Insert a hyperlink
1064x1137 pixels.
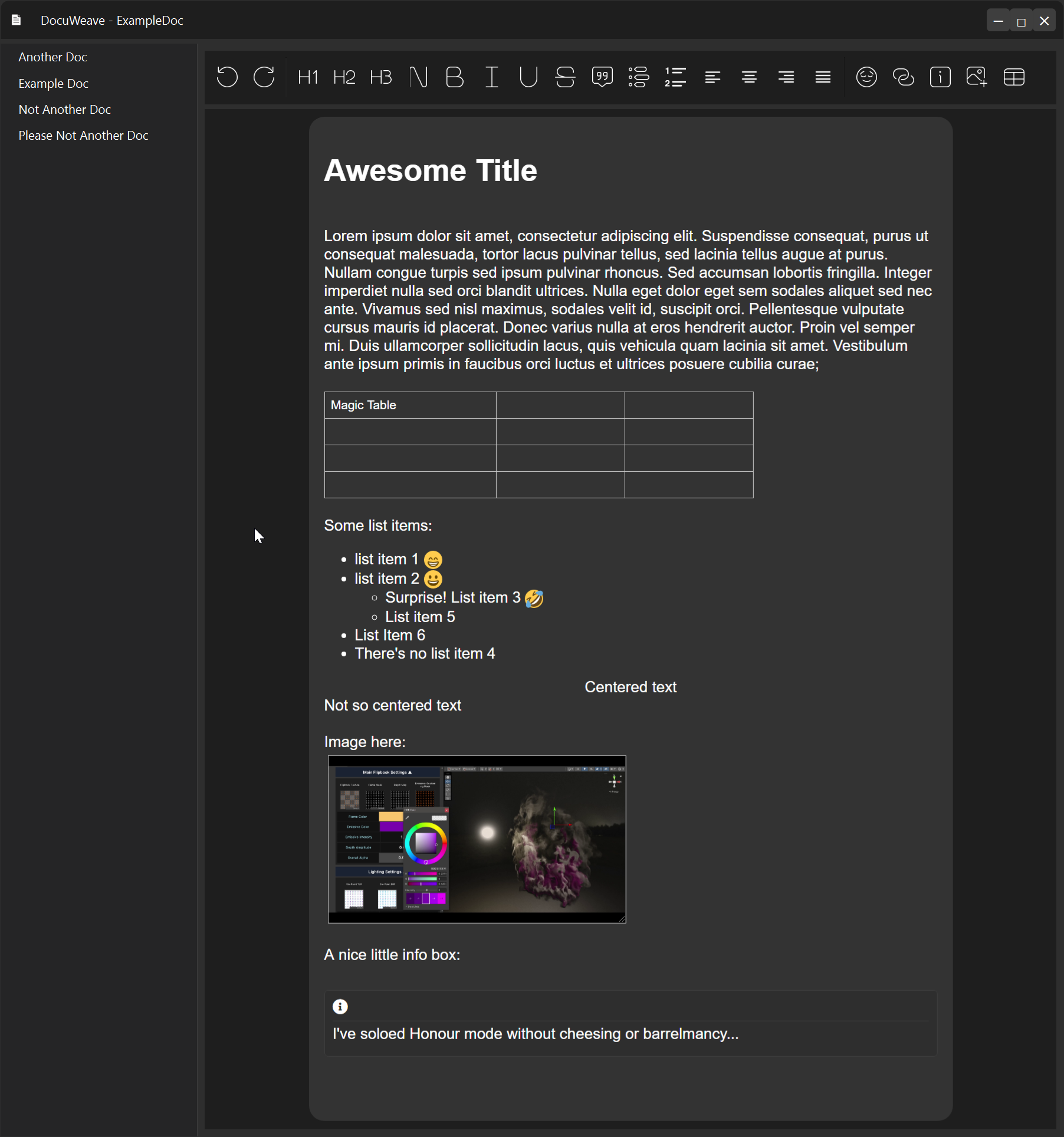pos(903,77)
